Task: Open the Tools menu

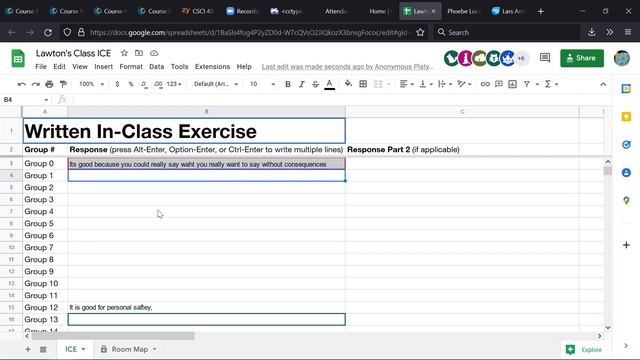Action: (180, 67)
